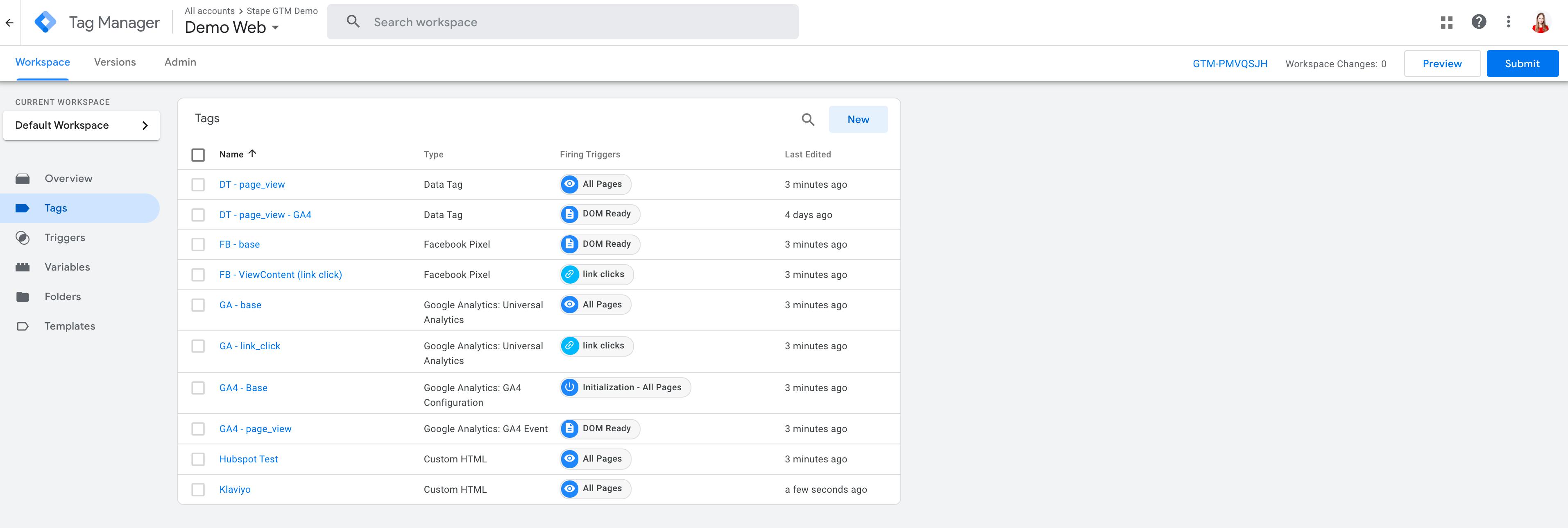Viewport: 1568px width, 528px height.
Task: Open the Demo Web container dropdown
Action: pos(232,27)
